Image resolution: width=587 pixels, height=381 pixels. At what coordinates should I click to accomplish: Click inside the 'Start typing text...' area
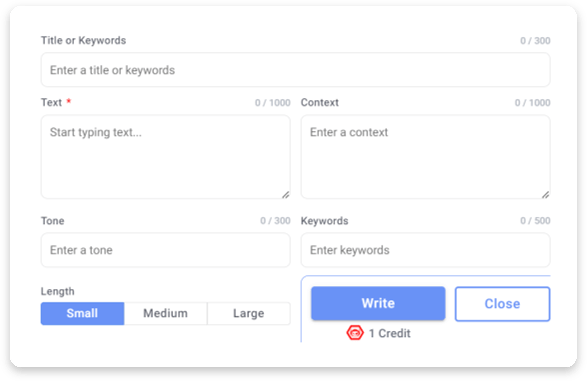(165, 156)
